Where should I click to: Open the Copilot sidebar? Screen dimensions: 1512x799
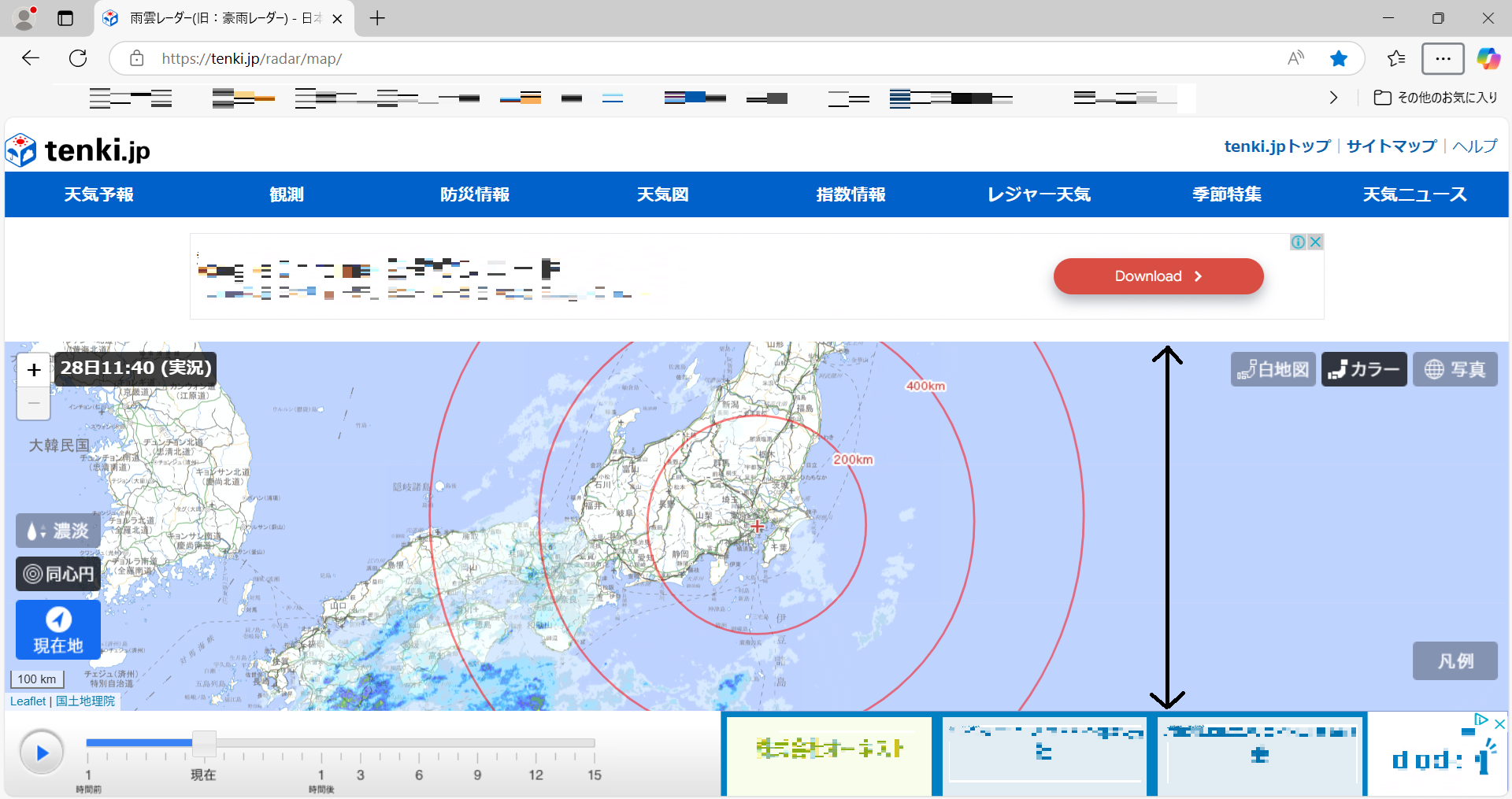(1488, 58)
